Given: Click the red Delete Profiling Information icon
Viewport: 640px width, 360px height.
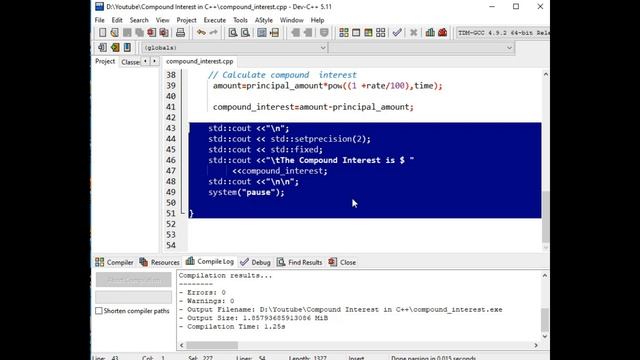Looking at the screenshot, I should [x=442, y=33].
